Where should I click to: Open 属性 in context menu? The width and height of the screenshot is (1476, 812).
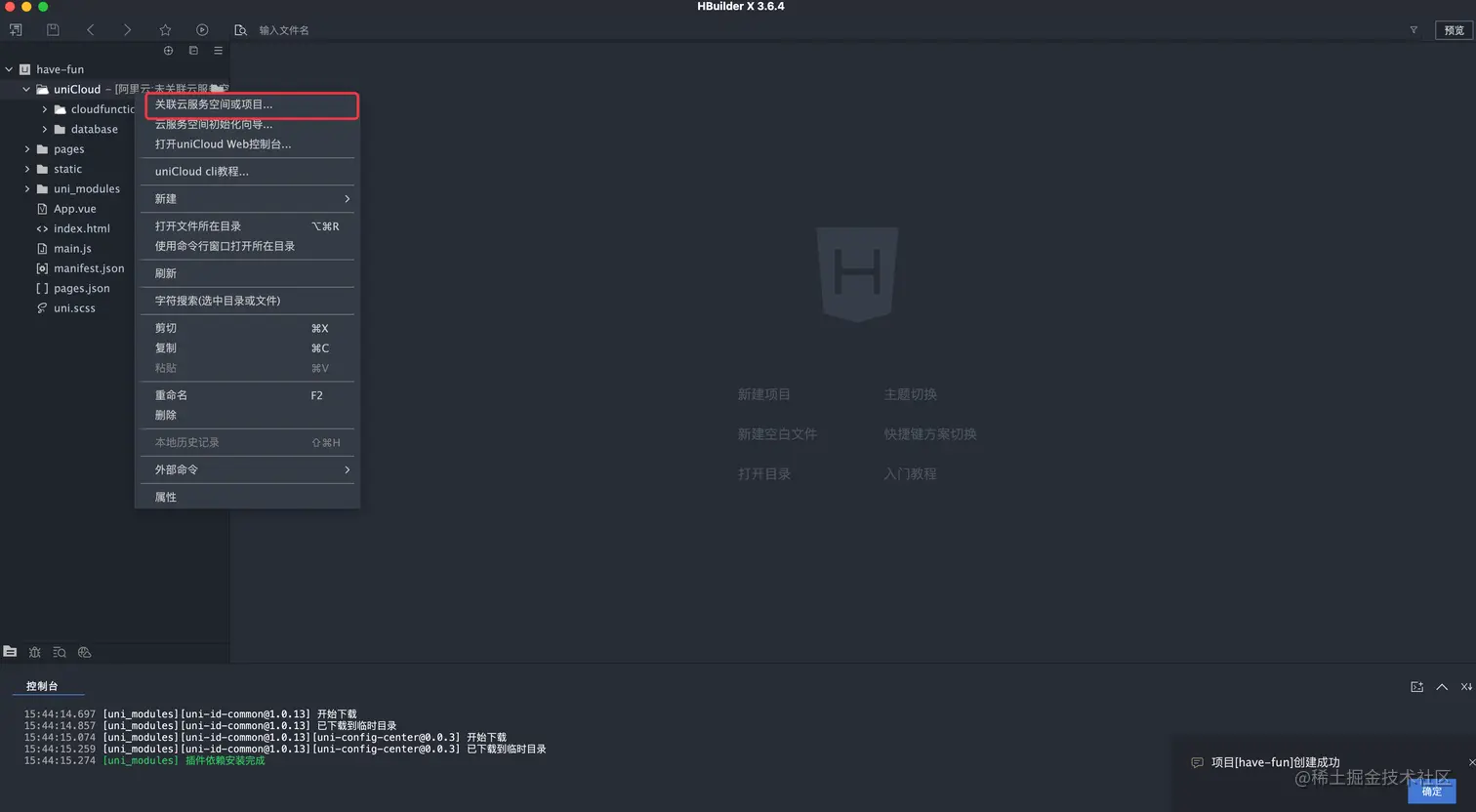247,497
